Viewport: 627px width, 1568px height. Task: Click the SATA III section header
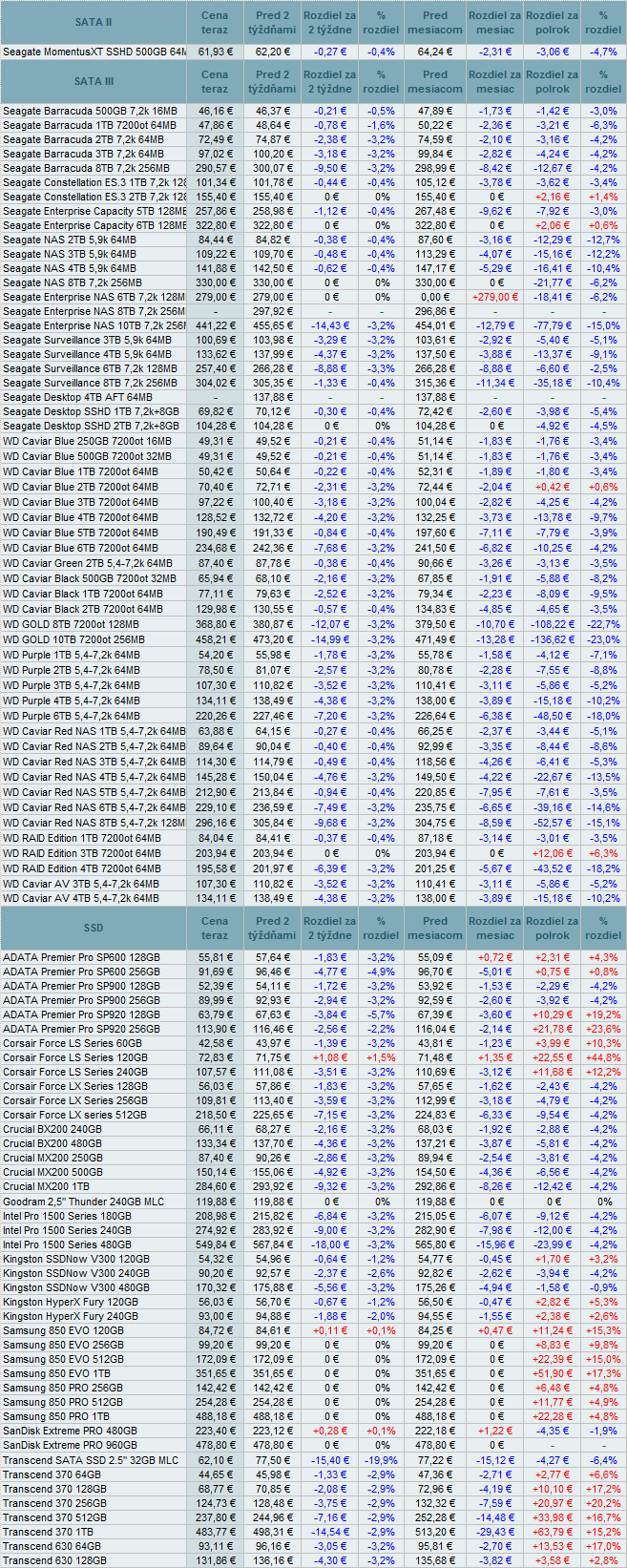tap(94, 81)
